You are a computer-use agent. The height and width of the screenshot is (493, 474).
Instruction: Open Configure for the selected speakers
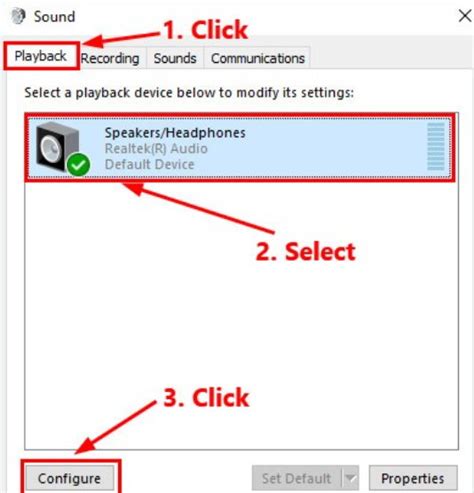pos(69,478)
